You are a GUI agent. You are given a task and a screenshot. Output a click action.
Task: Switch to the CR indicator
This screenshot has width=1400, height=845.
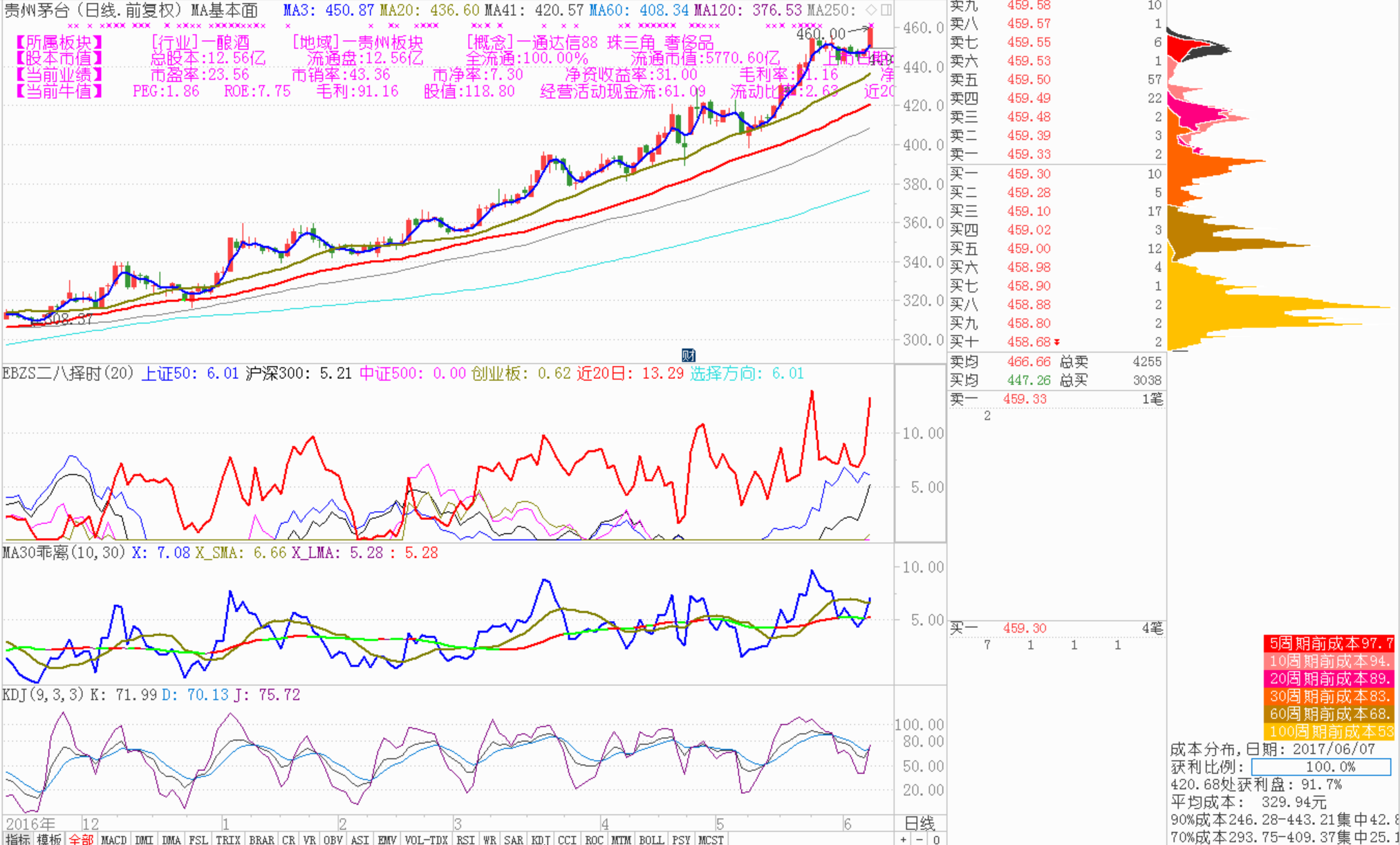(288, 839)
